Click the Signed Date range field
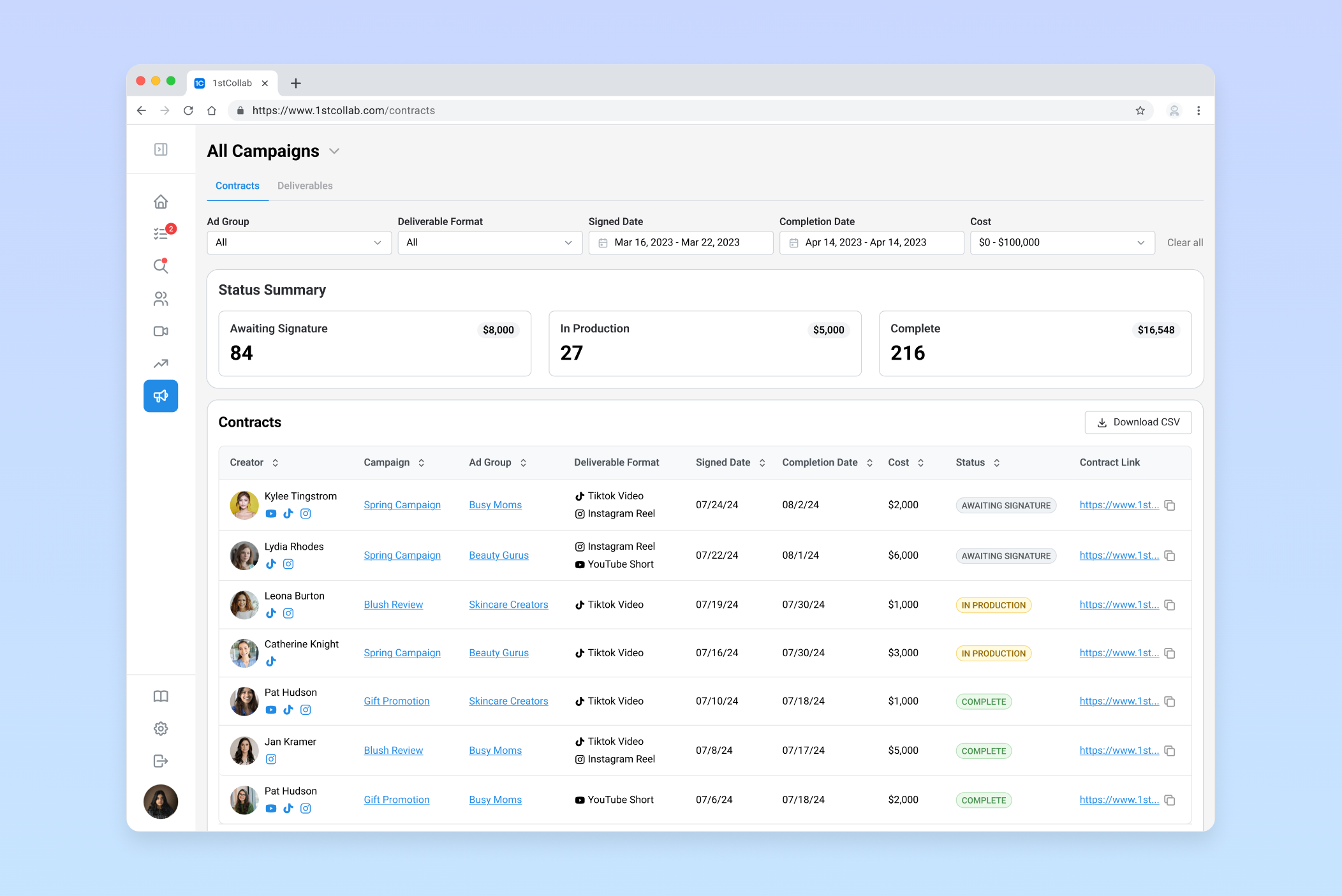Screen dimensions: 1342x896 coord(680,242)
